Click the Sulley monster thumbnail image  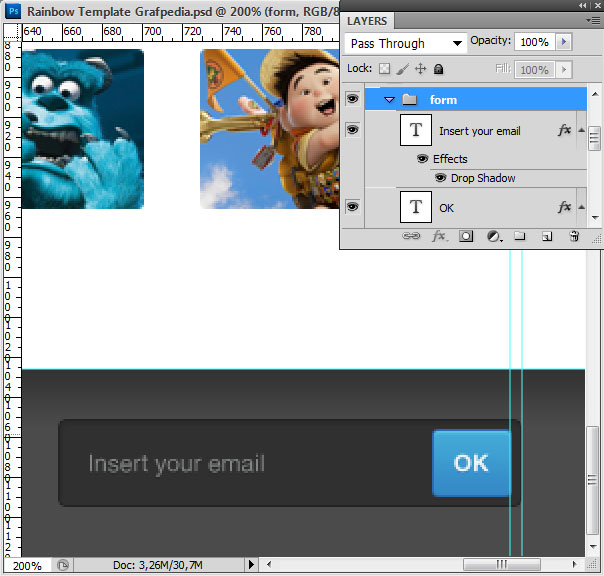83,129
